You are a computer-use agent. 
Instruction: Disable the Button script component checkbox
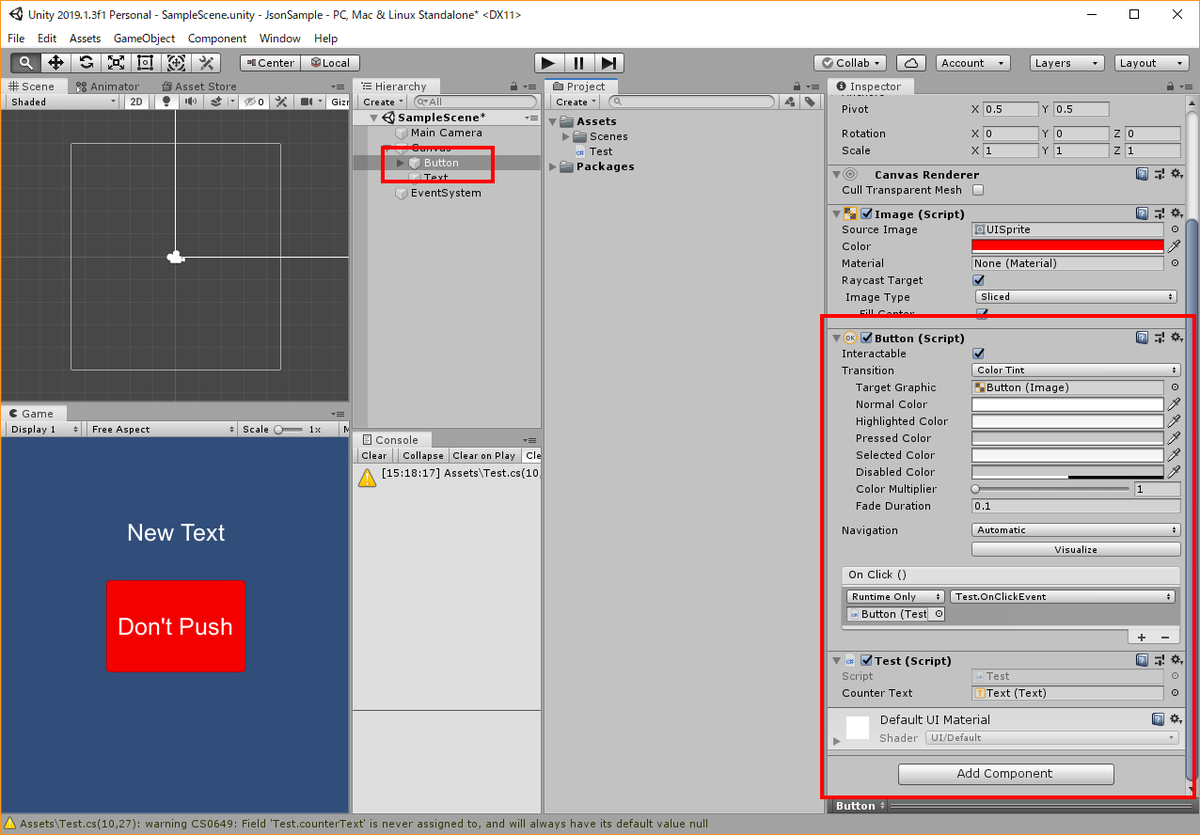(867, 338)
